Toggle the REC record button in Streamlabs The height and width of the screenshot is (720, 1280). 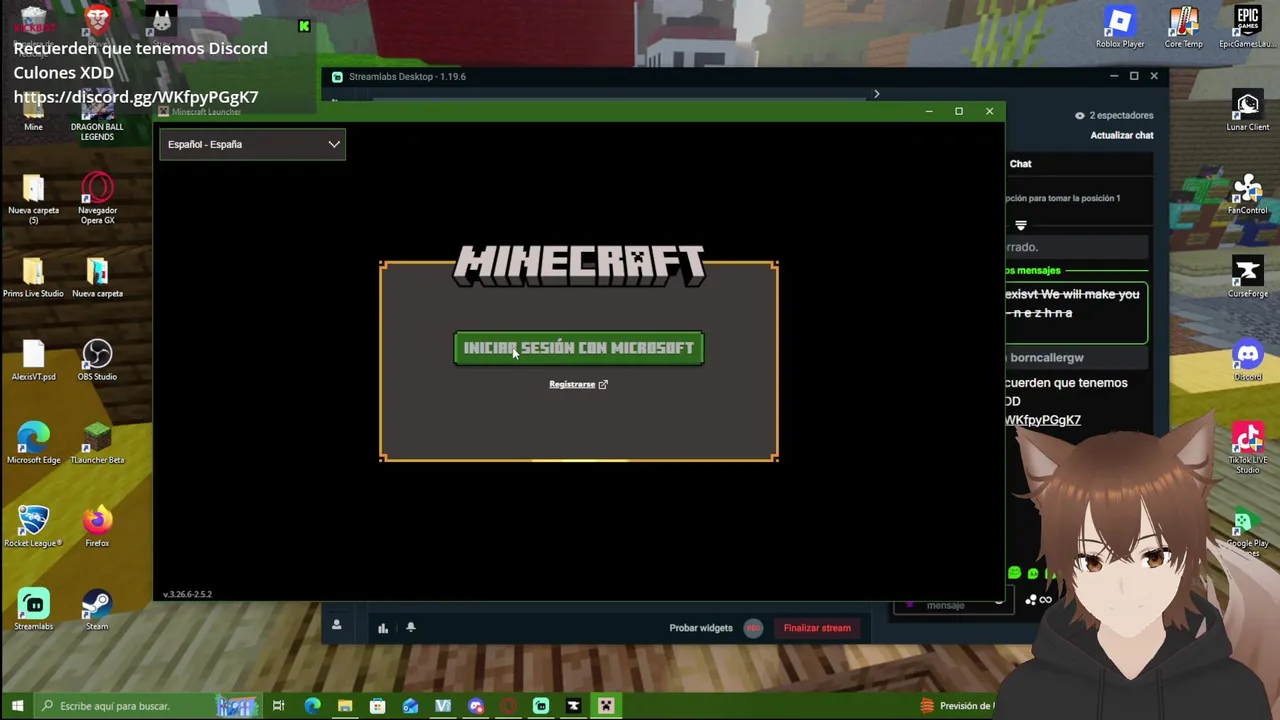[x=753, y=628]
